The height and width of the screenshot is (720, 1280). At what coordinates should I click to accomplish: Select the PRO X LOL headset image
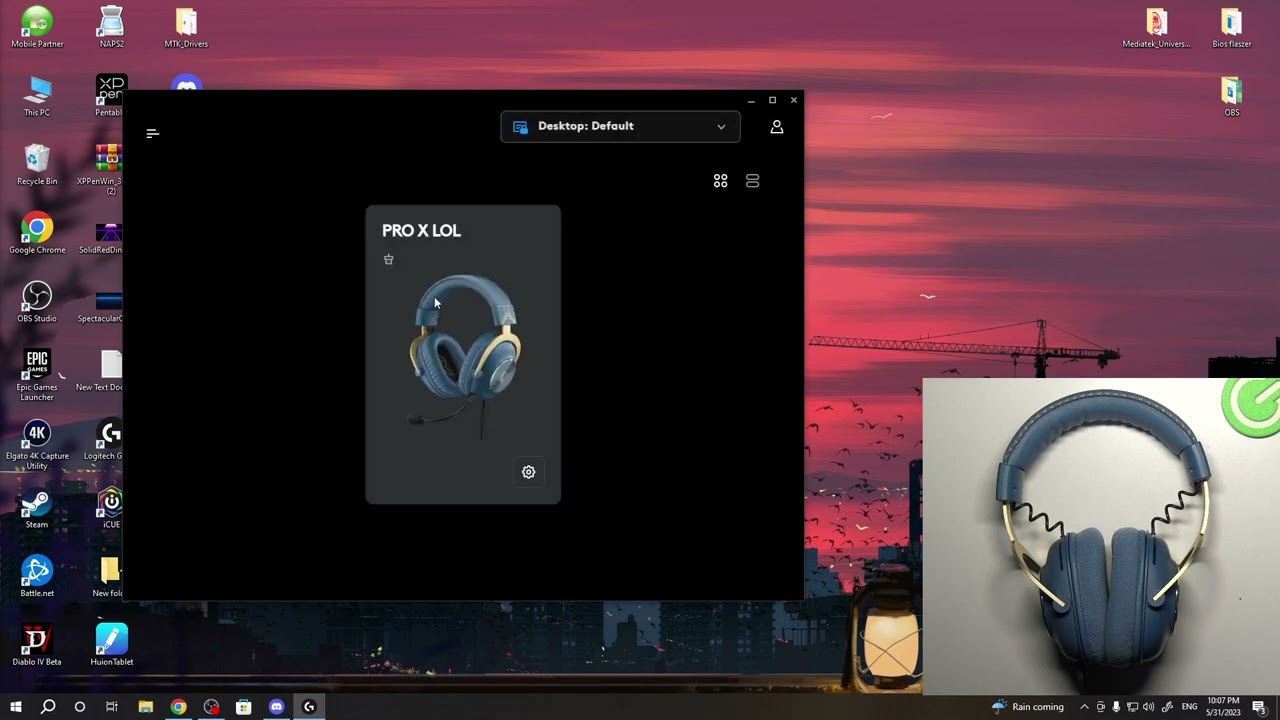pos(464,355)
